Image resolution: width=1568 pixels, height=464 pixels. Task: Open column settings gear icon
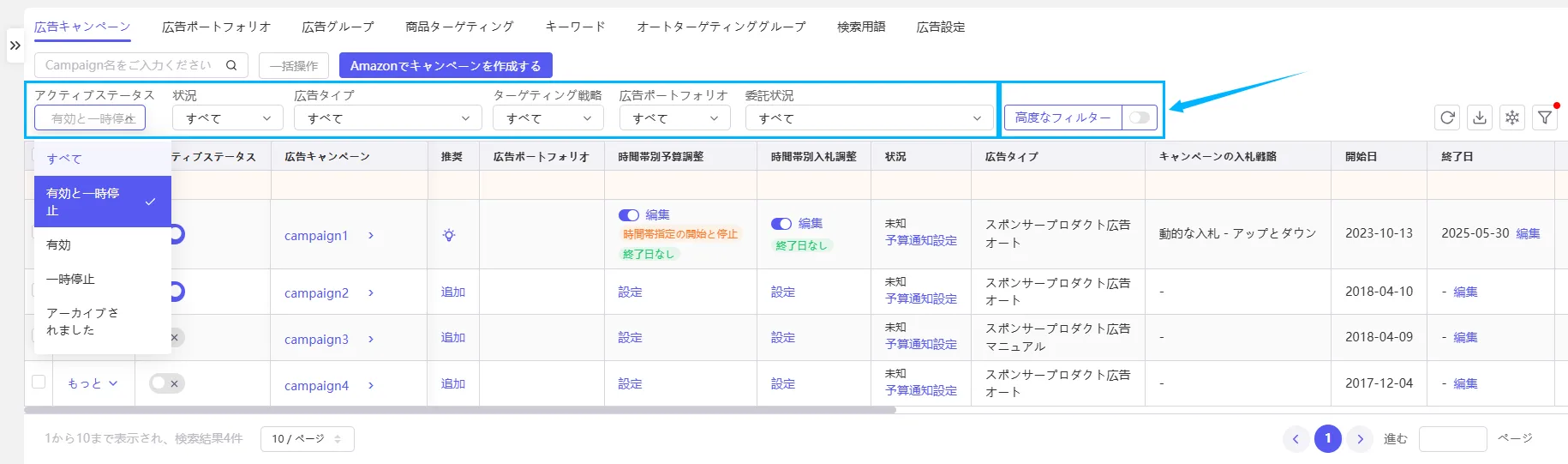pyautogui.click(x=1512, y=118)
